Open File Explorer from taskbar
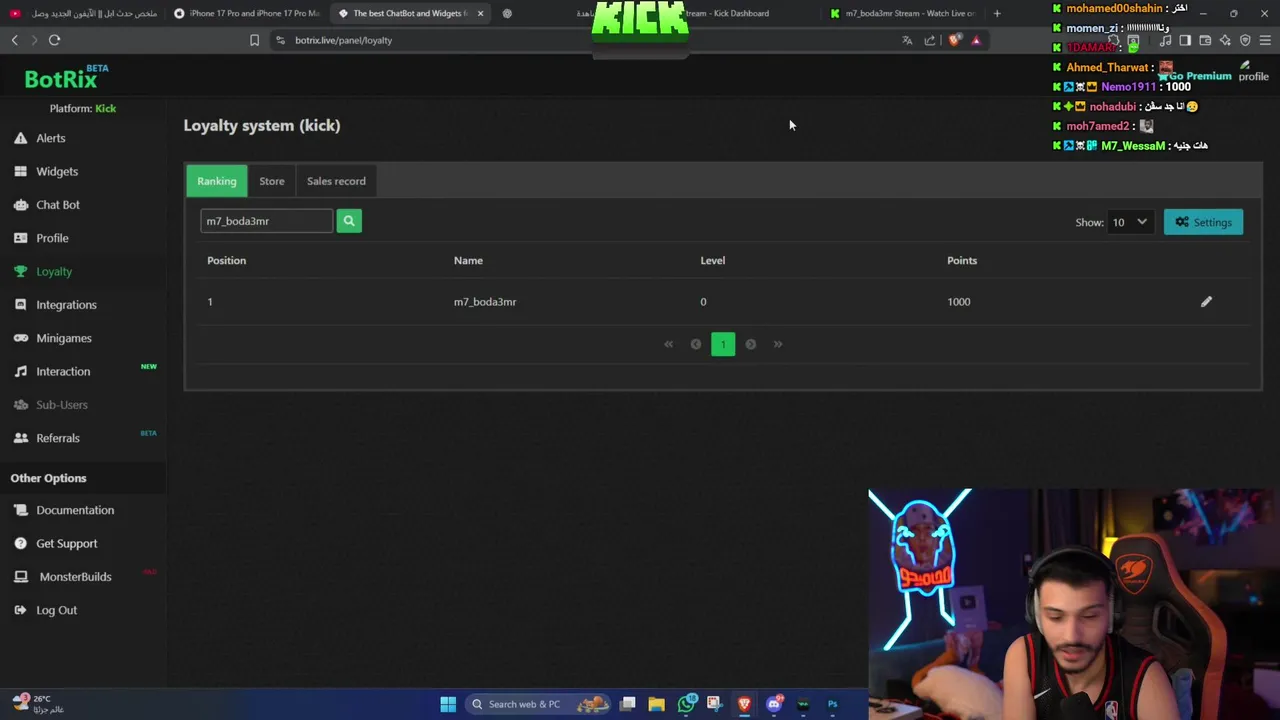 click(656, 704)
